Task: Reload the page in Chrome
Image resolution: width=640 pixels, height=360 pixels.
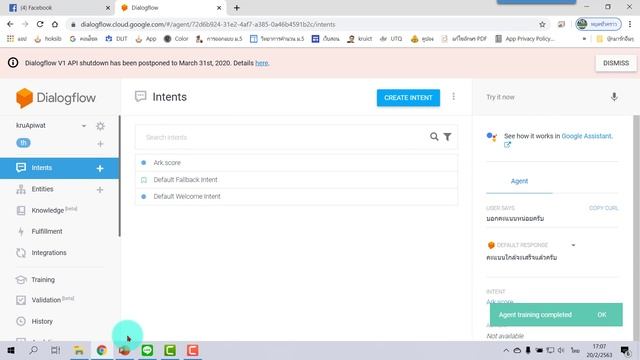Action: 40,24
